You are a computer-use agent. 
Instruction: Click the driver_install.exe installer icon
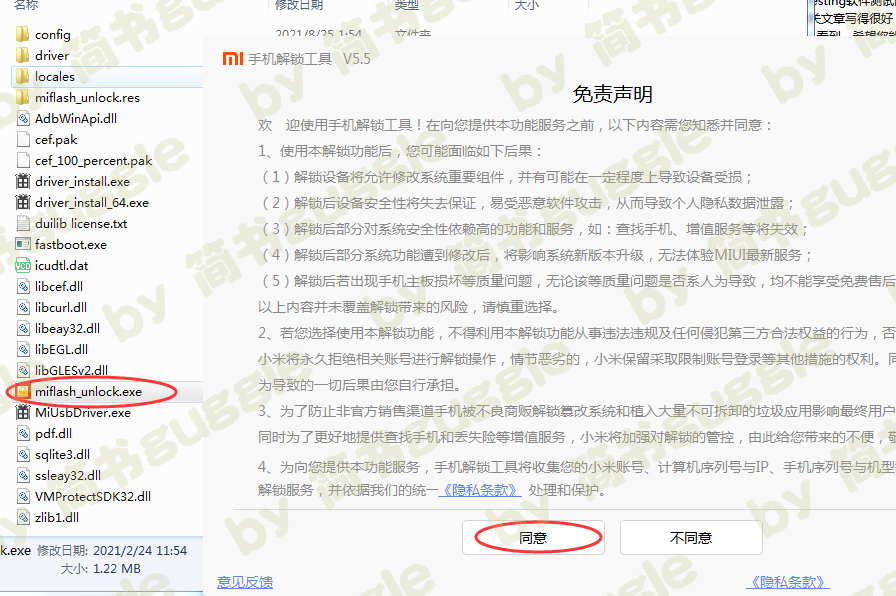point(23,182)
